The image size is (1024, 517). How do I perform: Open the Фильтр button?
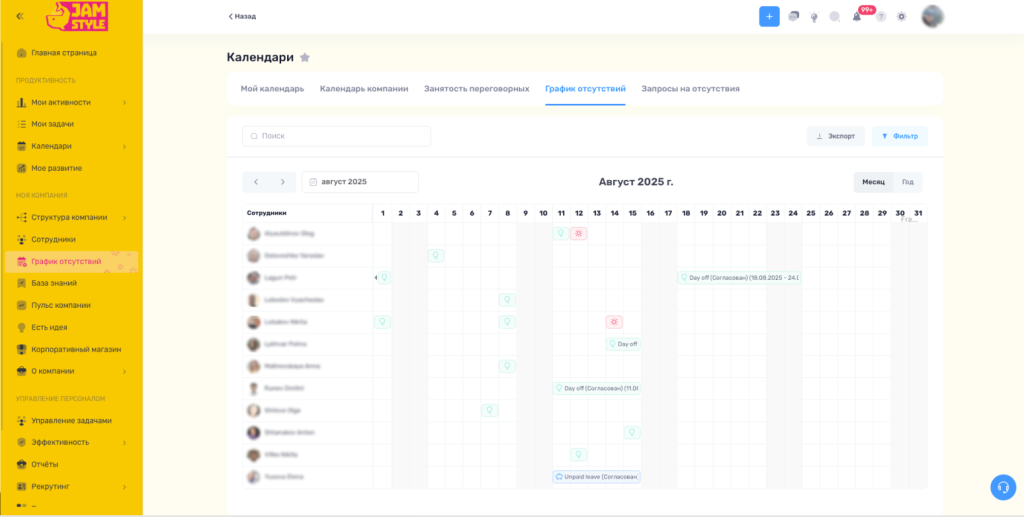tap(899, 136)
